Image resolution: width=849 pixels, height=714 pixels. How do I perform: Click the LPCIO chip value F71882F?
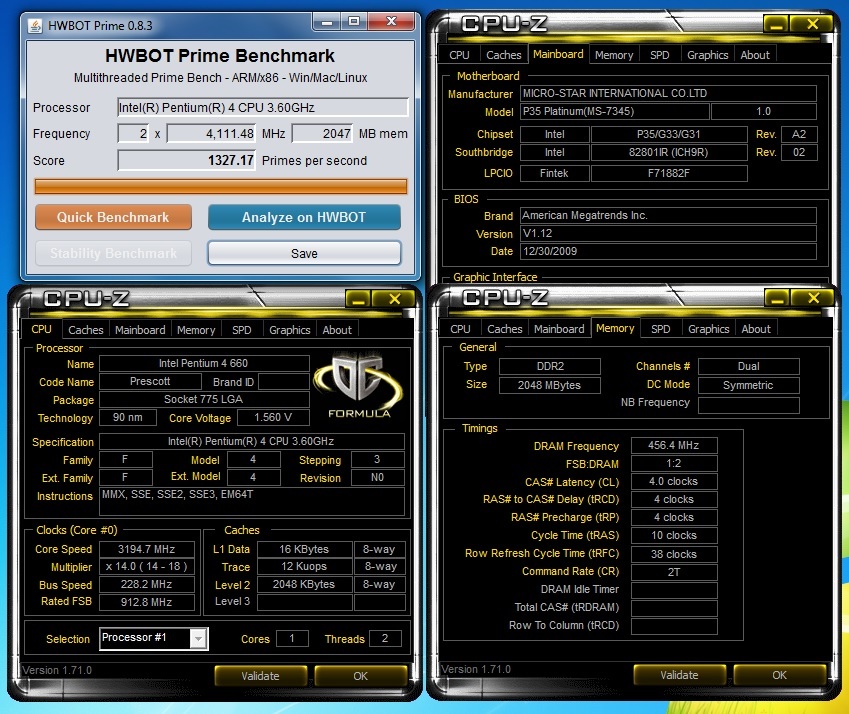(669, 173)
